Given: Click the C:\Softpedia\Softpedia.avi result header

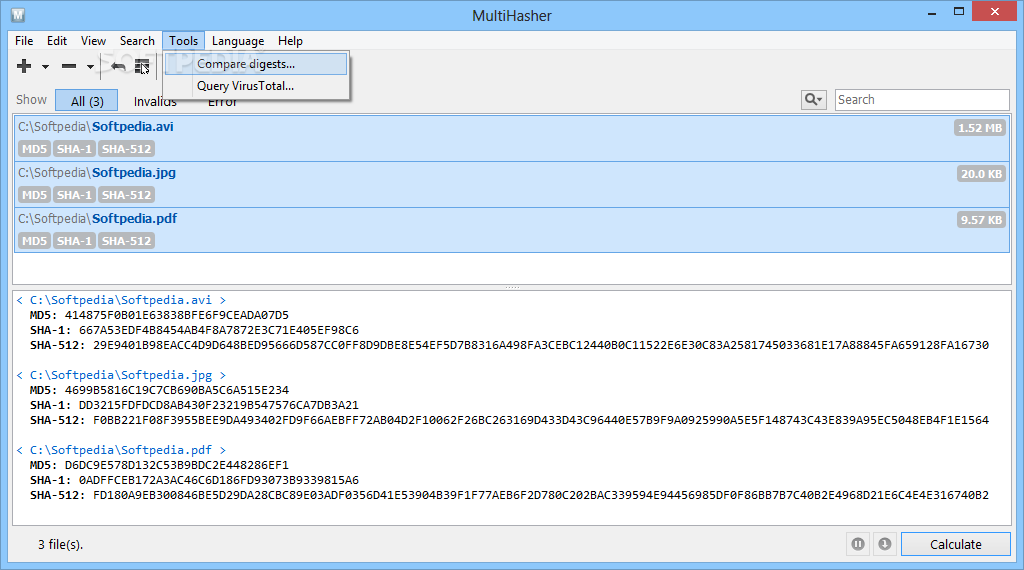Looking at the screenshot, I should (x=121, y=300).
